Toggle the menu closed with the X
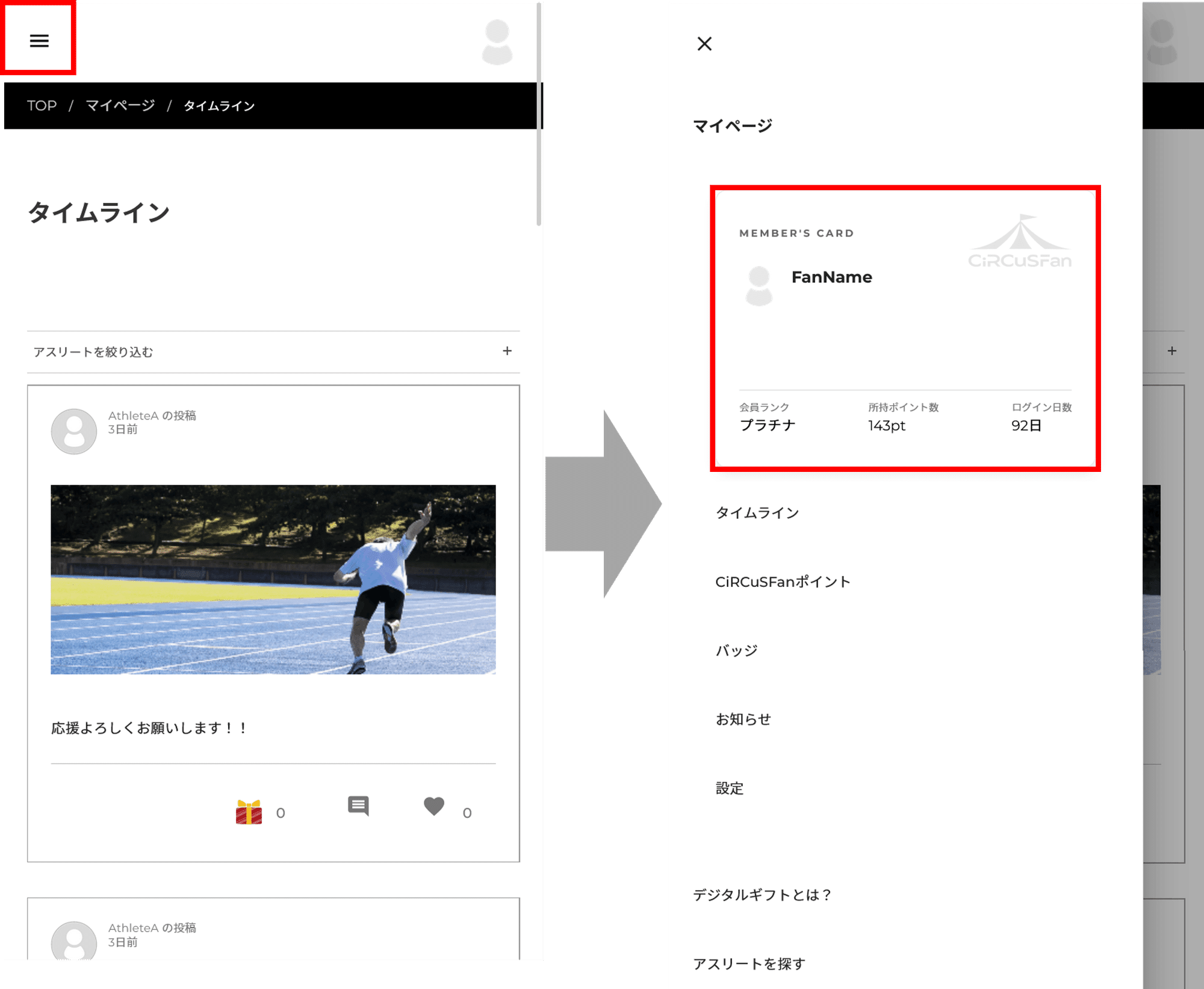 pos(704,44)
